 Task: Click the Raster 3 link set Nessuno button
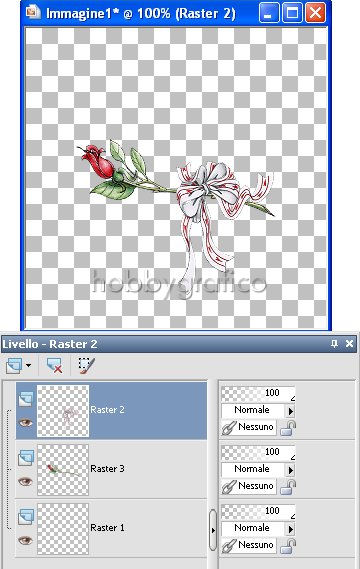249,487
